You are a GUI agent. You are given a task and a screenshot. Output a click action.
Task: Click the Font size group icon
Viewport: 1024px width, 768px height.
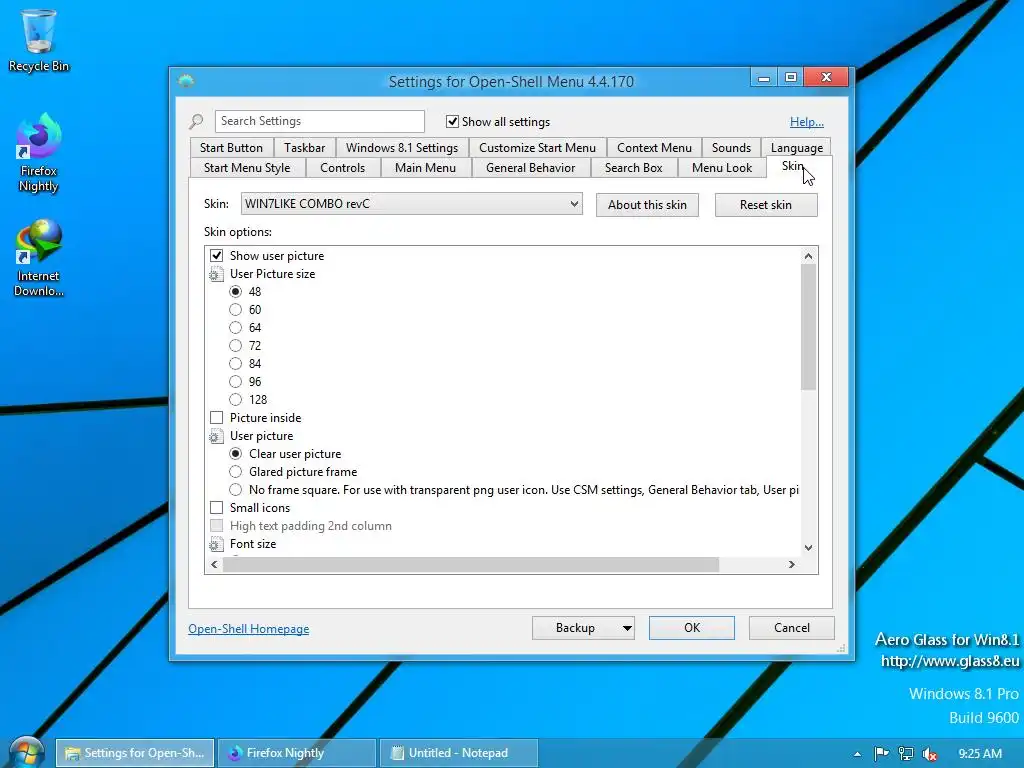(x=216, y=544)
